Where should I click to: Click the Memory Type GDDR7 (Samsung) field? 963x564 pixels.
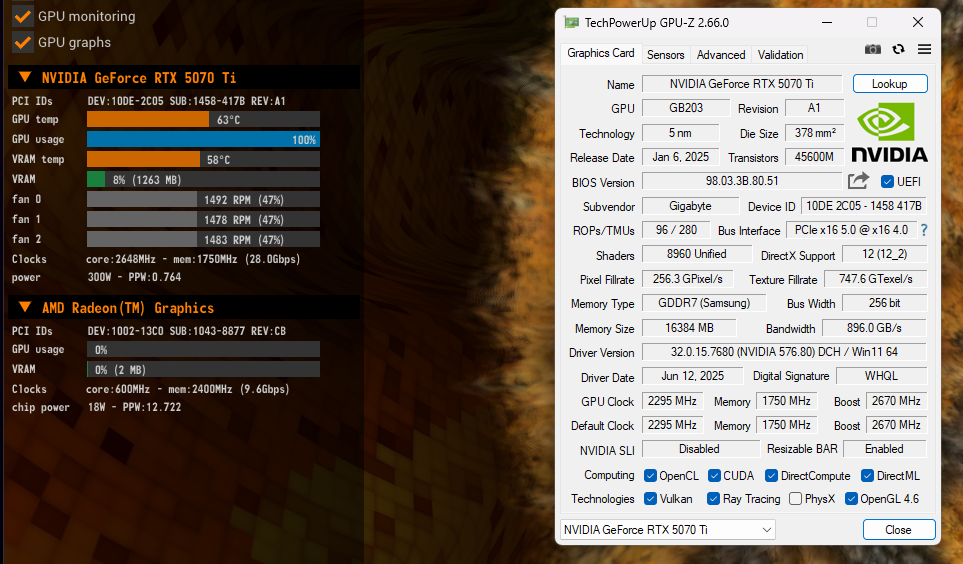click(x=704, y=303)
